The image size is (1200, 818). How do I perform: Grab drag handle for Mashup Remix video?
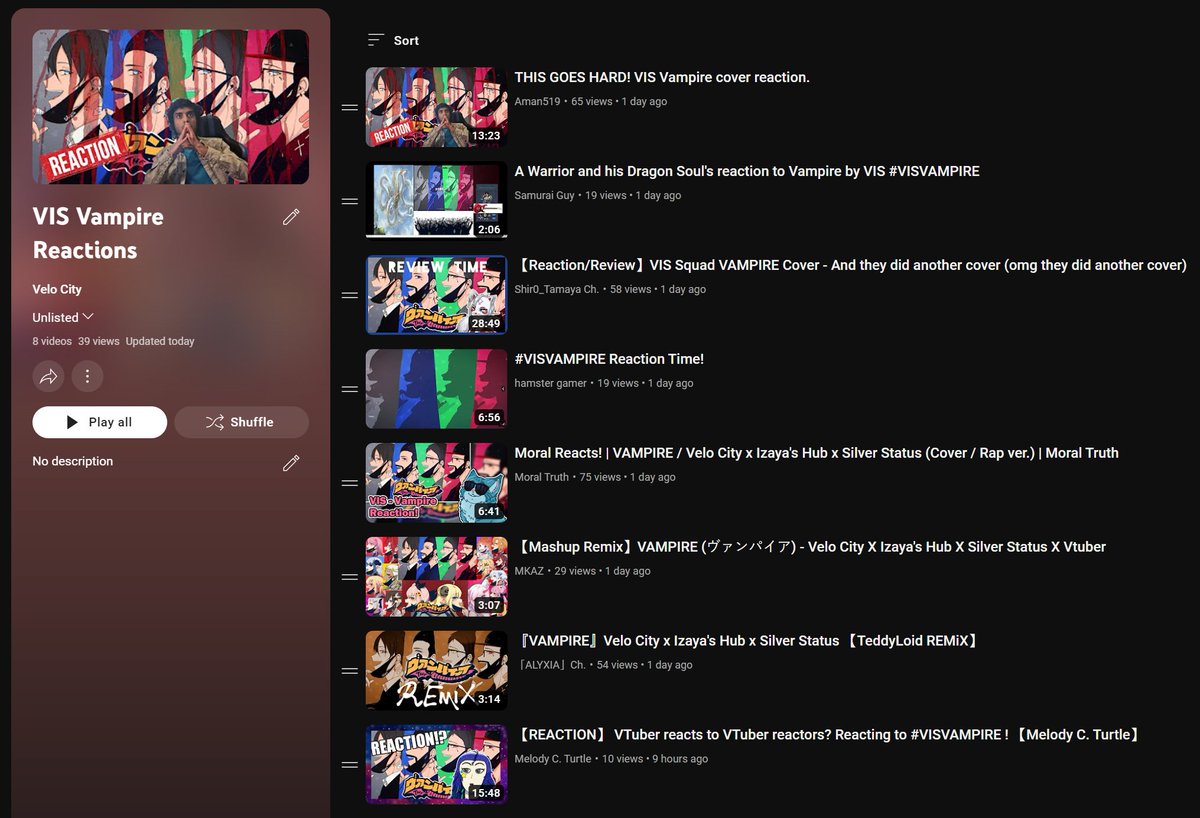click(x=350, y=577)
